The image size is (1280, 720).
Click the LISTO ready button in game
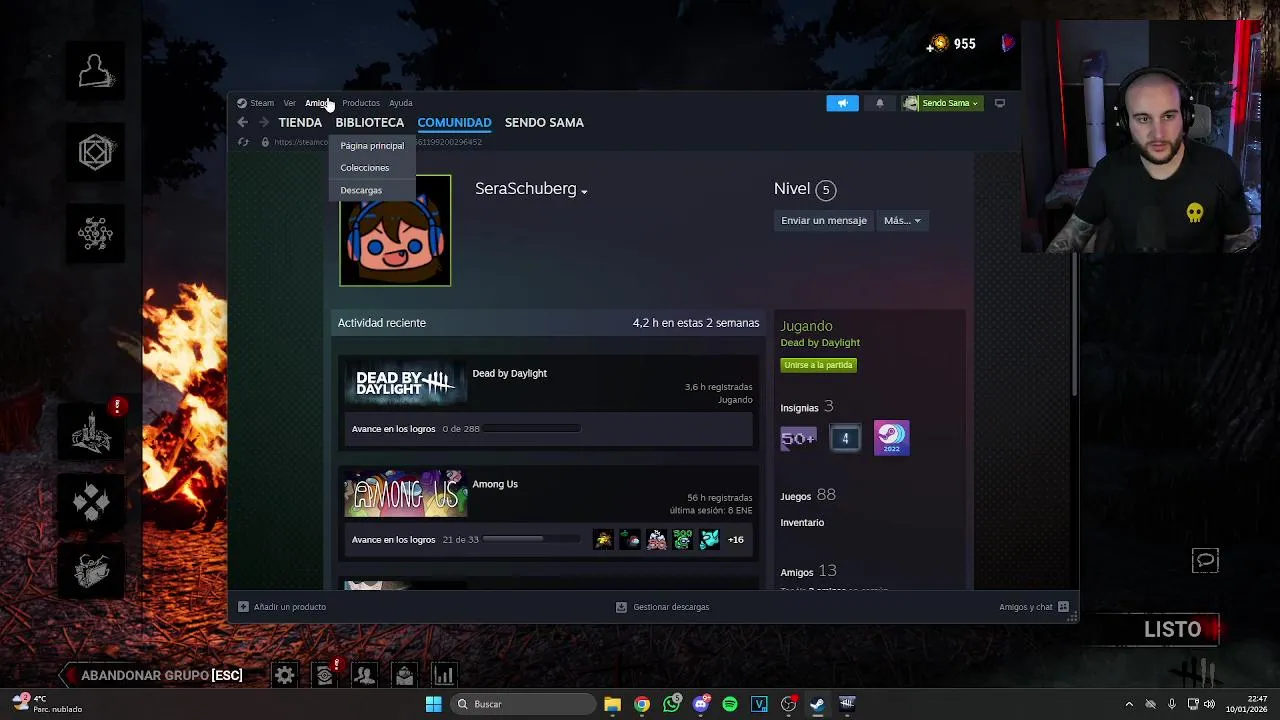(x=1172, y=630)
